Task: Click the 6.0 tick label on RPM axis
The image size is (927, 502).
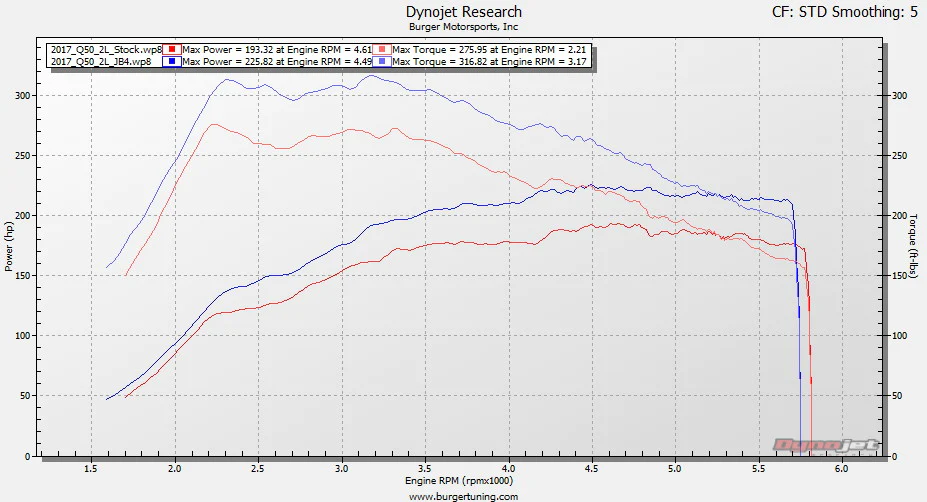Action: pos(841,469)
